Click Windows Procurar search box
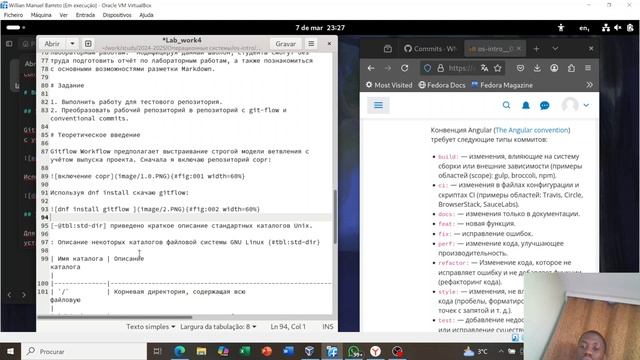The image size is (640, 360). 84,351
